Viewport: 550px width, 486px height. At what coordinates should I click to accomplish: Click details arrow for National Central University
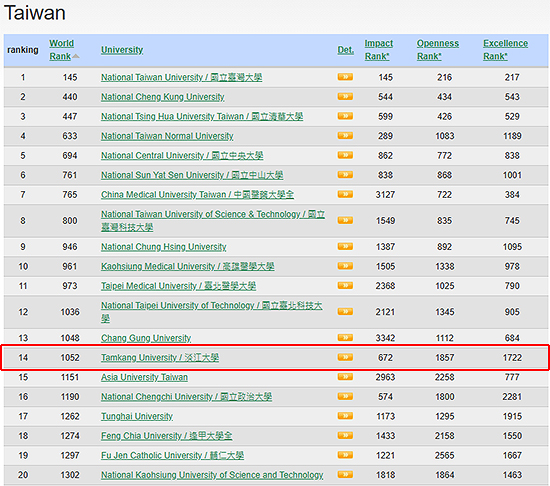pyautogui.click(x=345, y=155)
